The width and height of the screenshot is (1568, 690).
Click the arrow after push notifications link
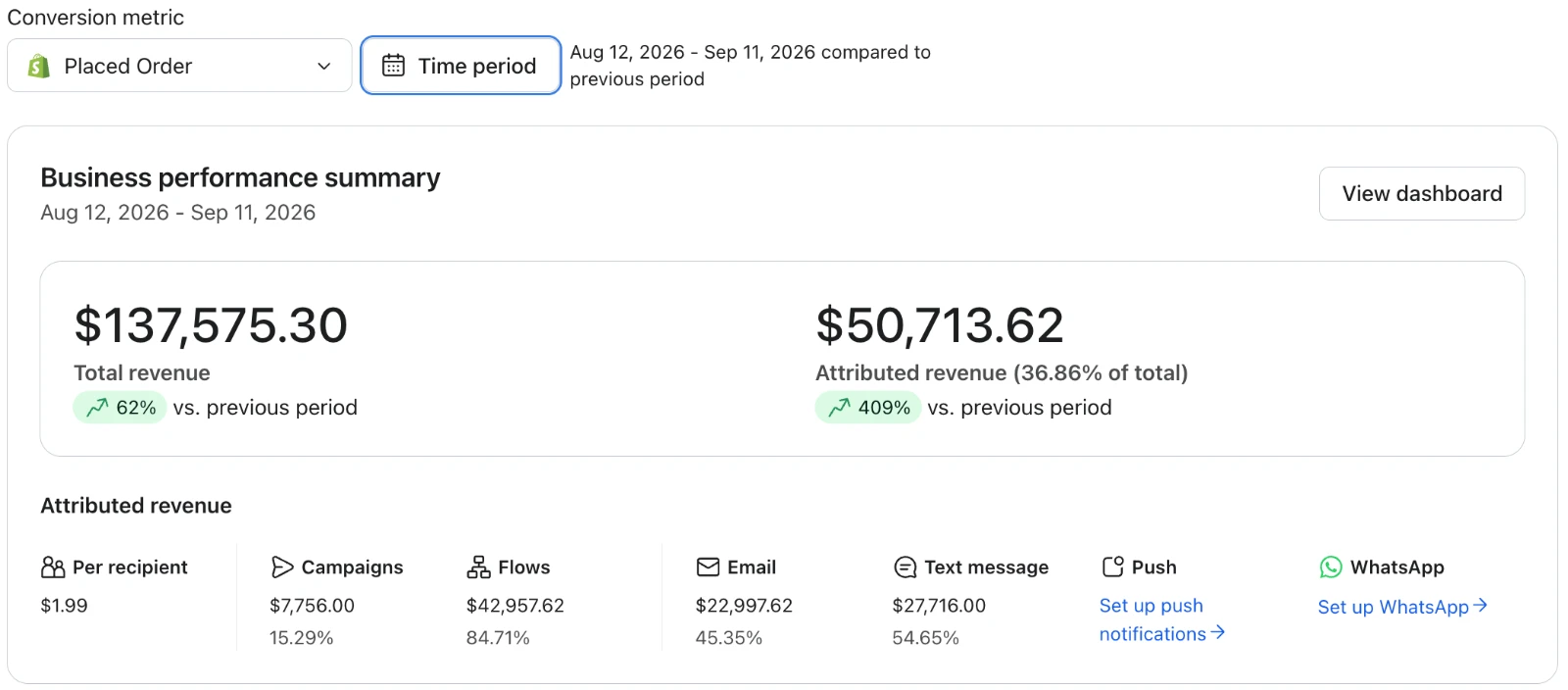1218,633
